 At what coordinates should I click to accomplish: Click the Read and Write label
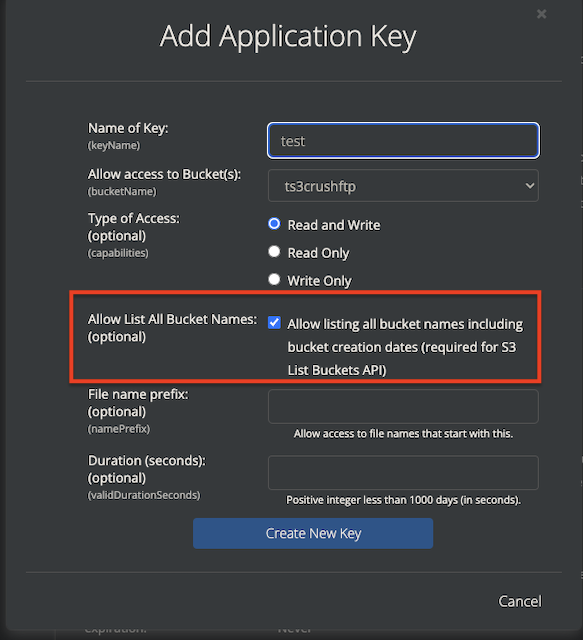(334, 225)
